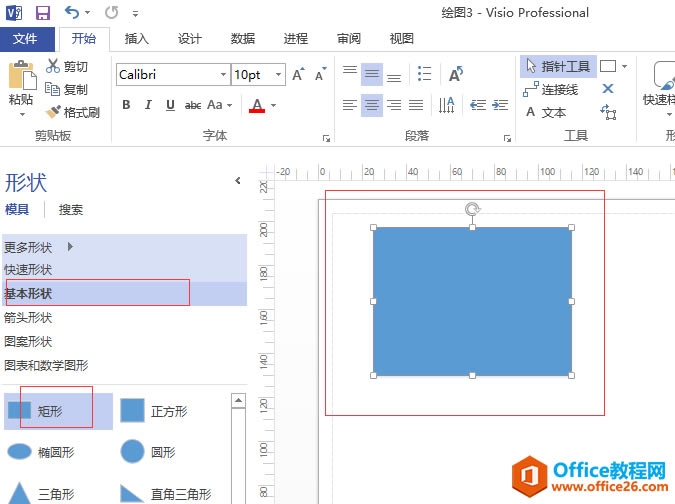
Task: Open the Paragraph dialog launcher
Action: point(508,138)
